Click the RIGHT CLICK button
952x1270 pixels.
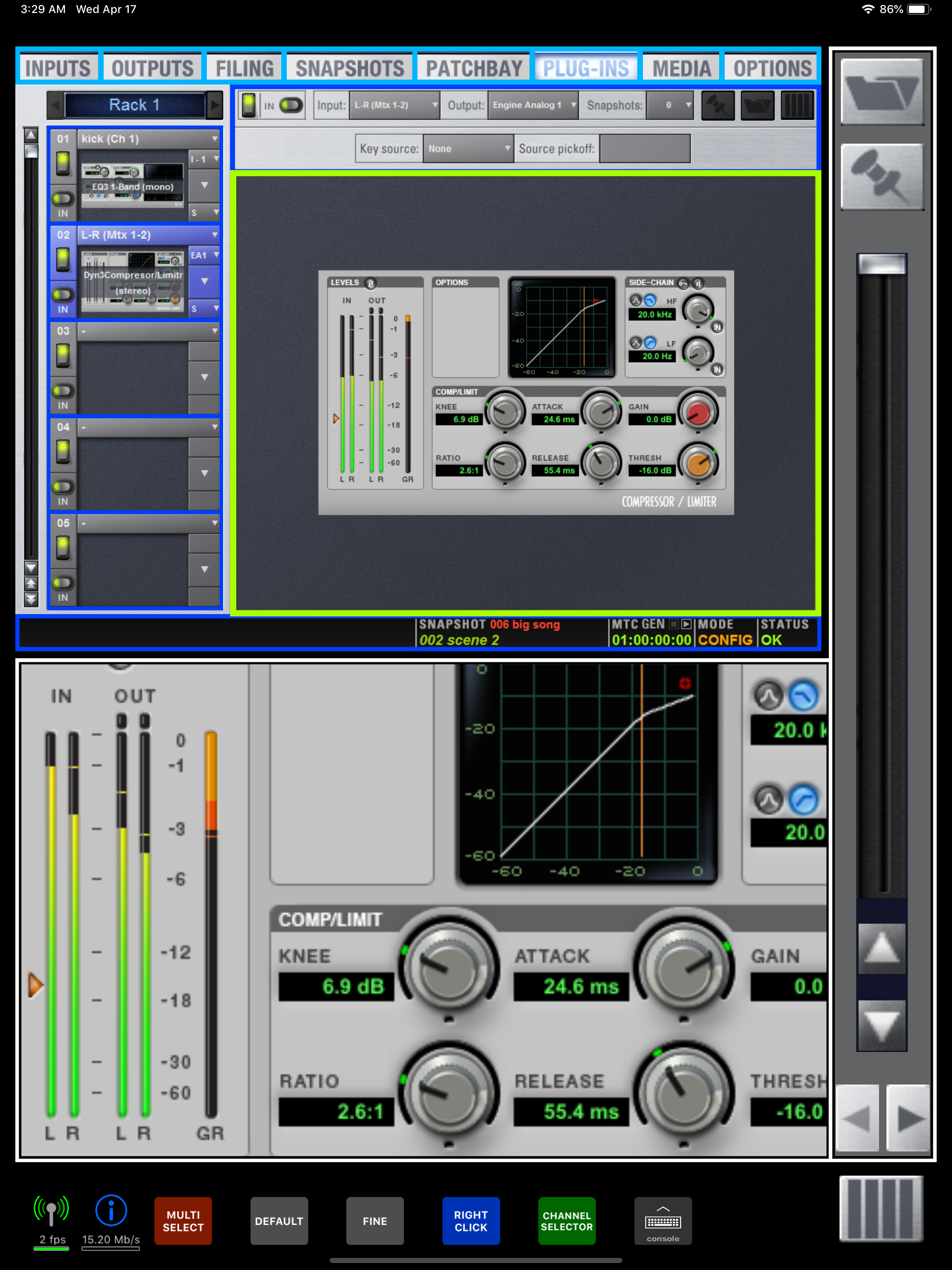click(471, 1221)
